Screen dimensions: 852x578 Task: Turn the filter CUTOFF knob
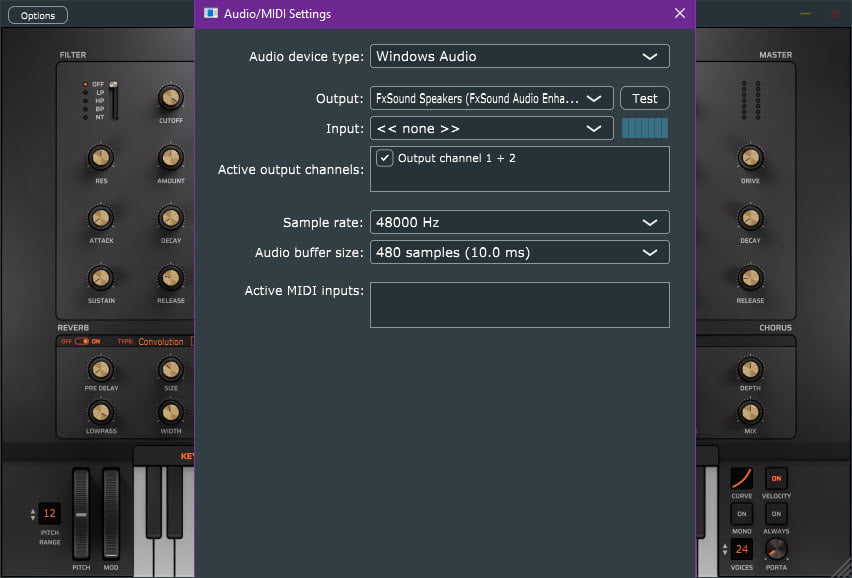tap(171, 98)
